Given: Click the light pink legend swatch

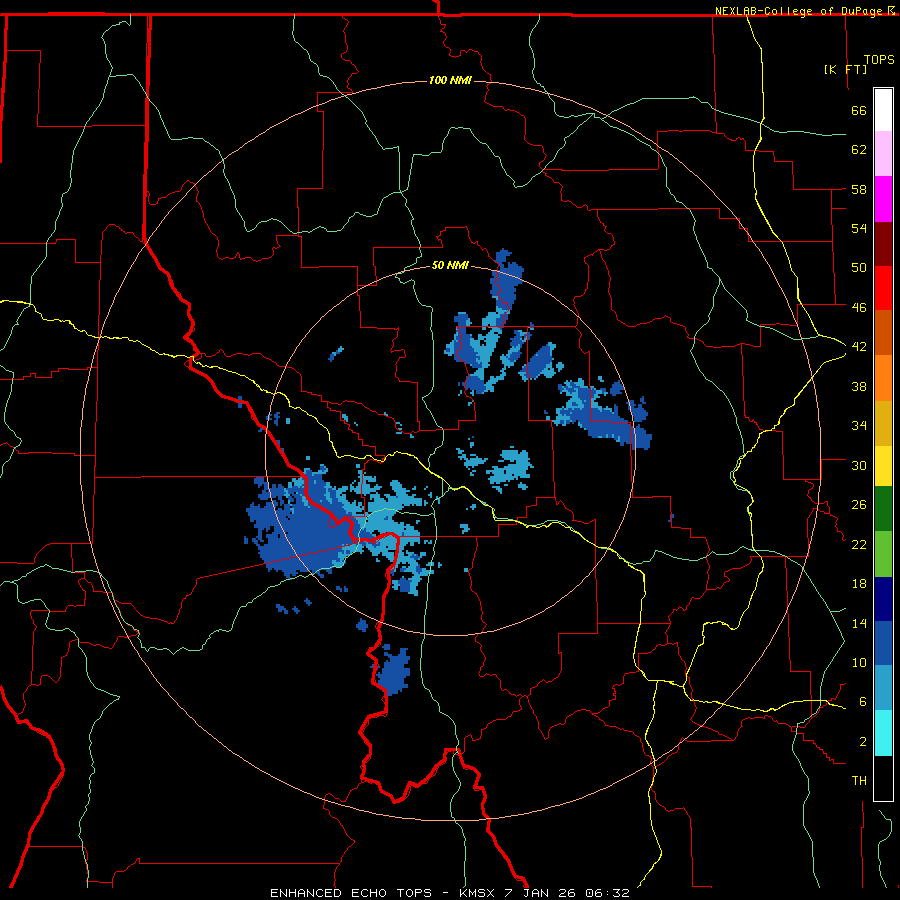Looking at the screenshot, I should point(883,154).
